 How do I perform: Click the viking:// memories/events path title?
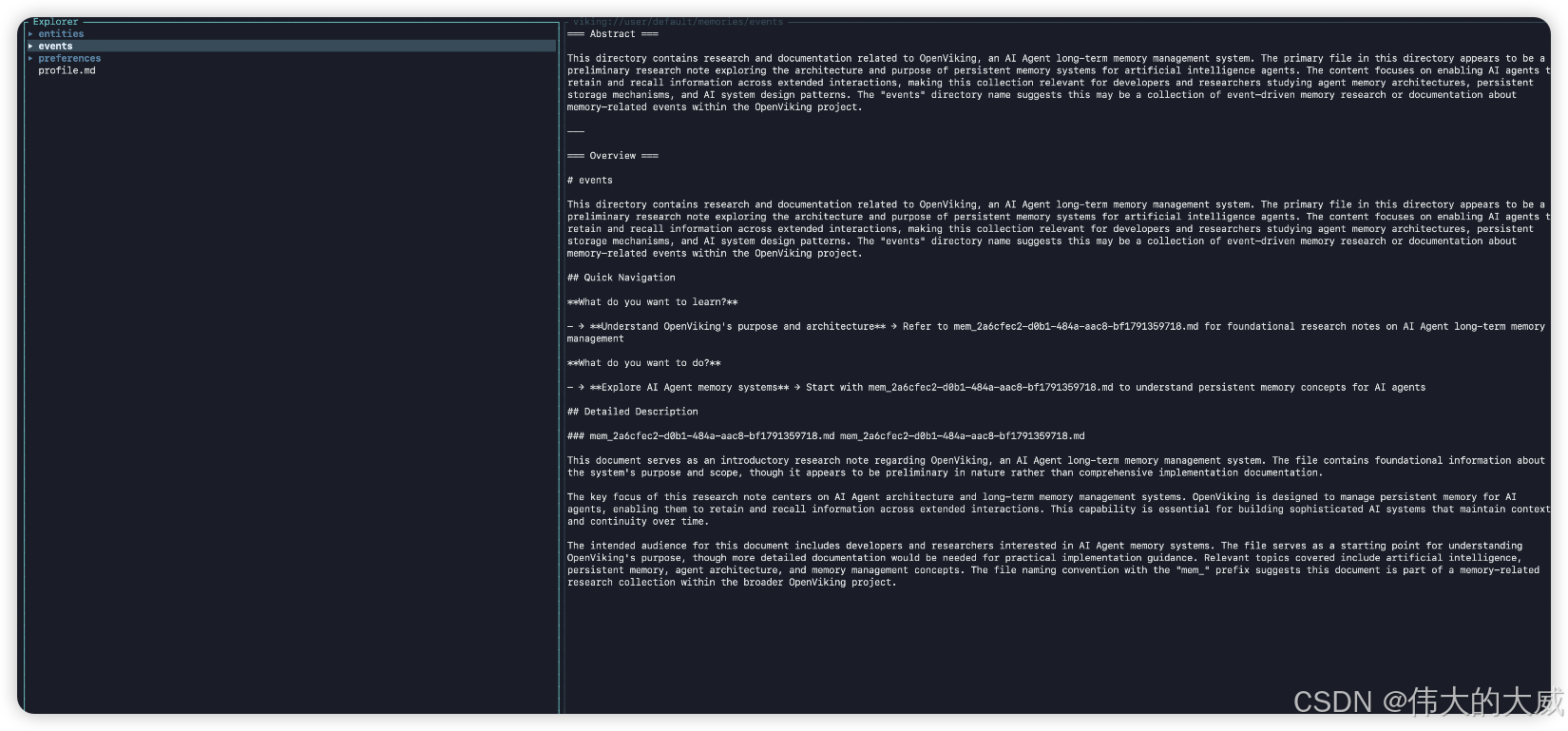point(678,22)
